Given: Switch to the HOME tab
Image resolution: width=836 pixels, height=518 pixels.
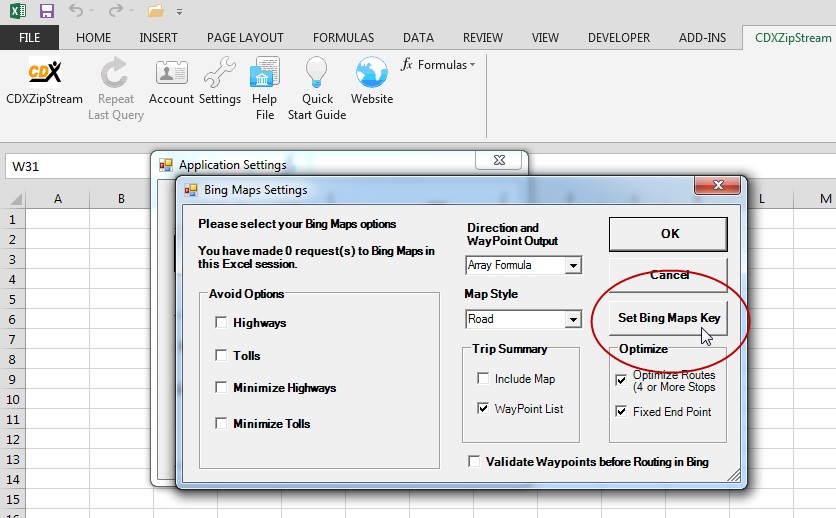Looking at the screenshot, I should (x=93, y=38).
